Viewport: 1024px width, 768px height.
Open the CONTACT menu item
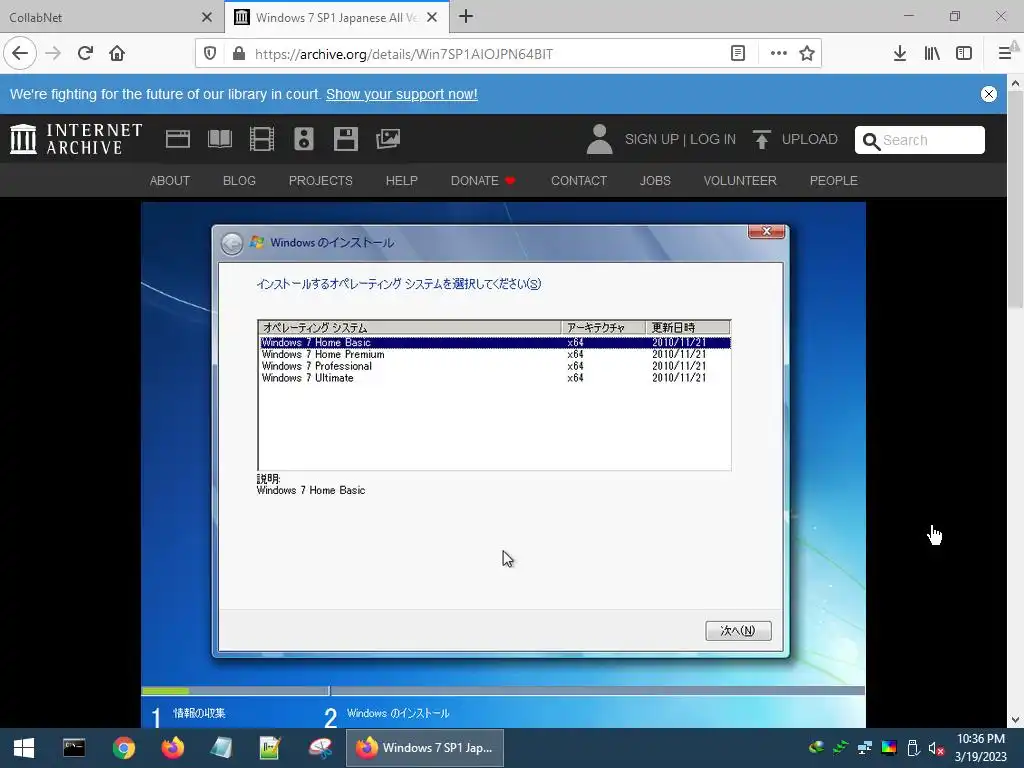[x=579, y=181]
